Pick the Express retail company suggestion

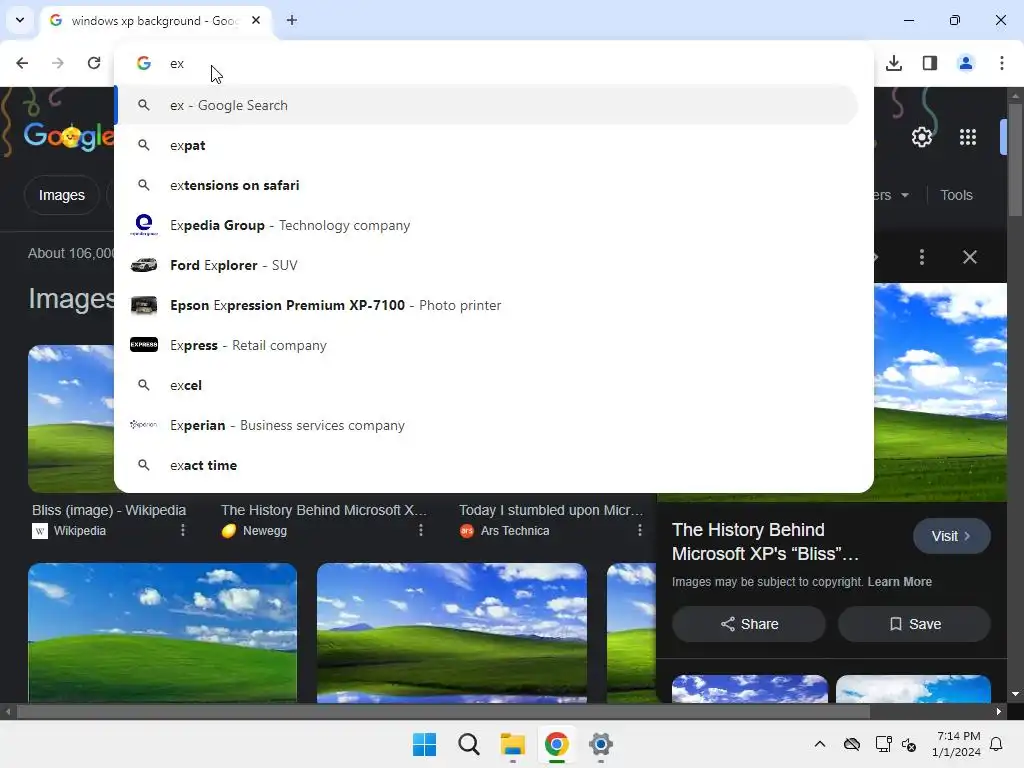pyautogui.click(x=487, y=345)
